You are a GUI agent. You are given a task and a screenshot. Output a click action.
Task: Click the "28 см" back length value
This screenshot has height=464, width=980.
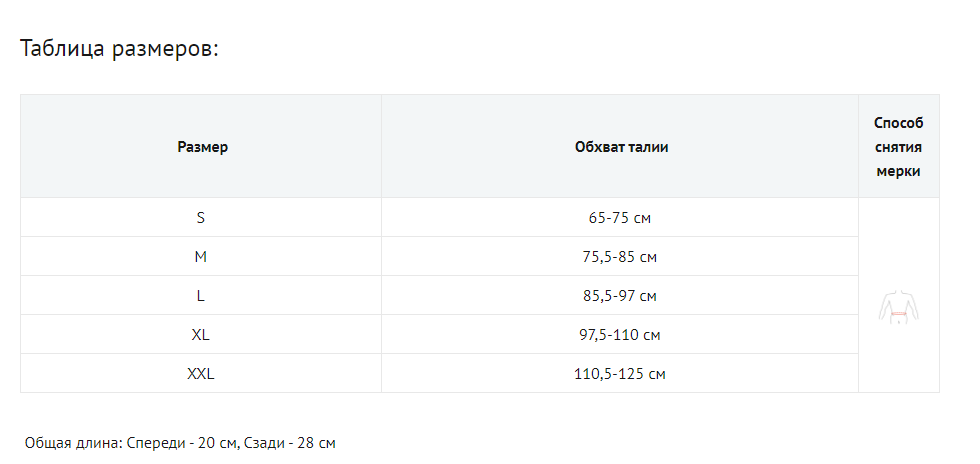317,442
